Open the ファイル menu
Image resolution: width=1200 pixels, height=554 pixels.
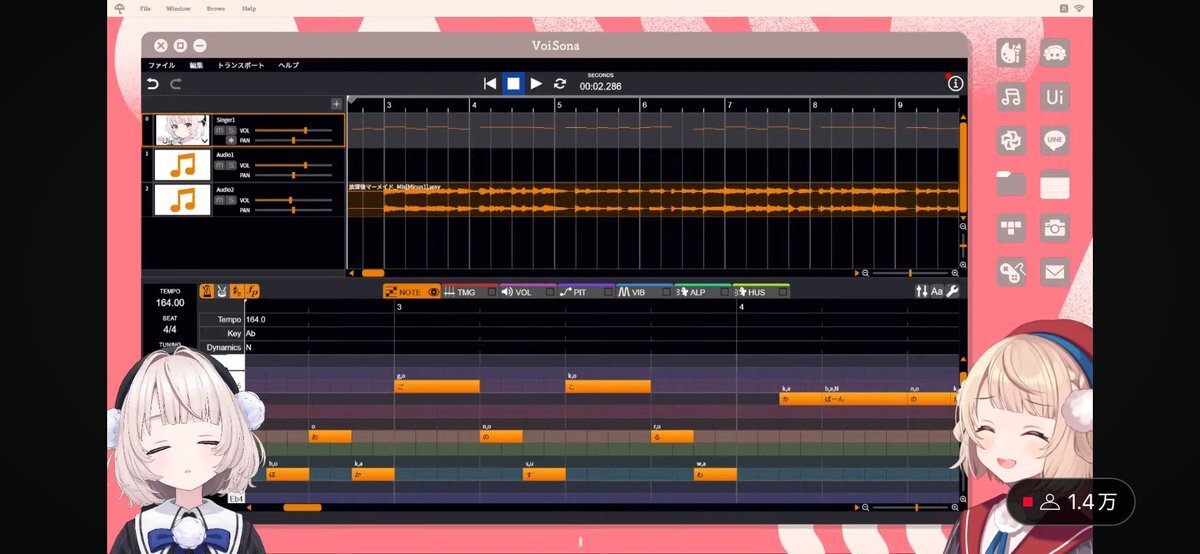point(161,65)
